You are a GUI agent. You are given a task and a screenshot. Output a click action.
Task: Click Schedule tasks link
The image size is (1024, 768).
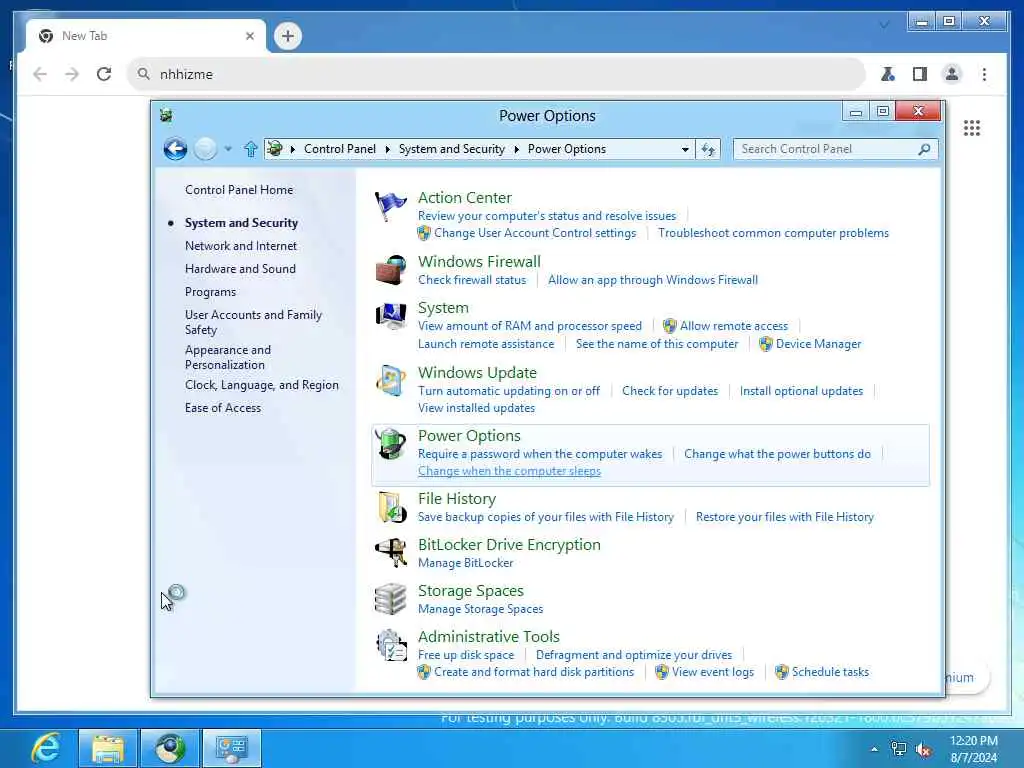(x=830, y=671)
